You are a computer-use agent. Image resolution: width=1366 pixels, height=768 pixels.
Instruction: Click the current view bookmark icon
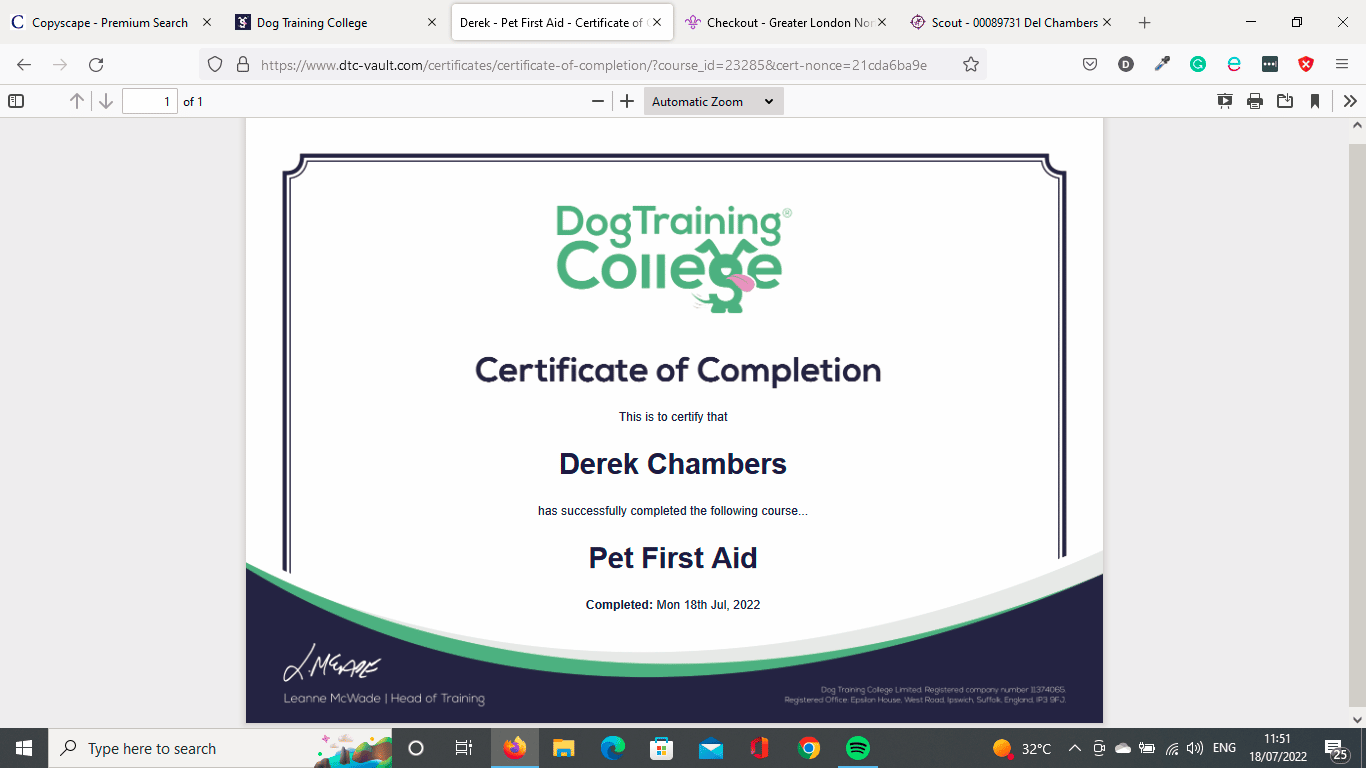(1315, 101)
